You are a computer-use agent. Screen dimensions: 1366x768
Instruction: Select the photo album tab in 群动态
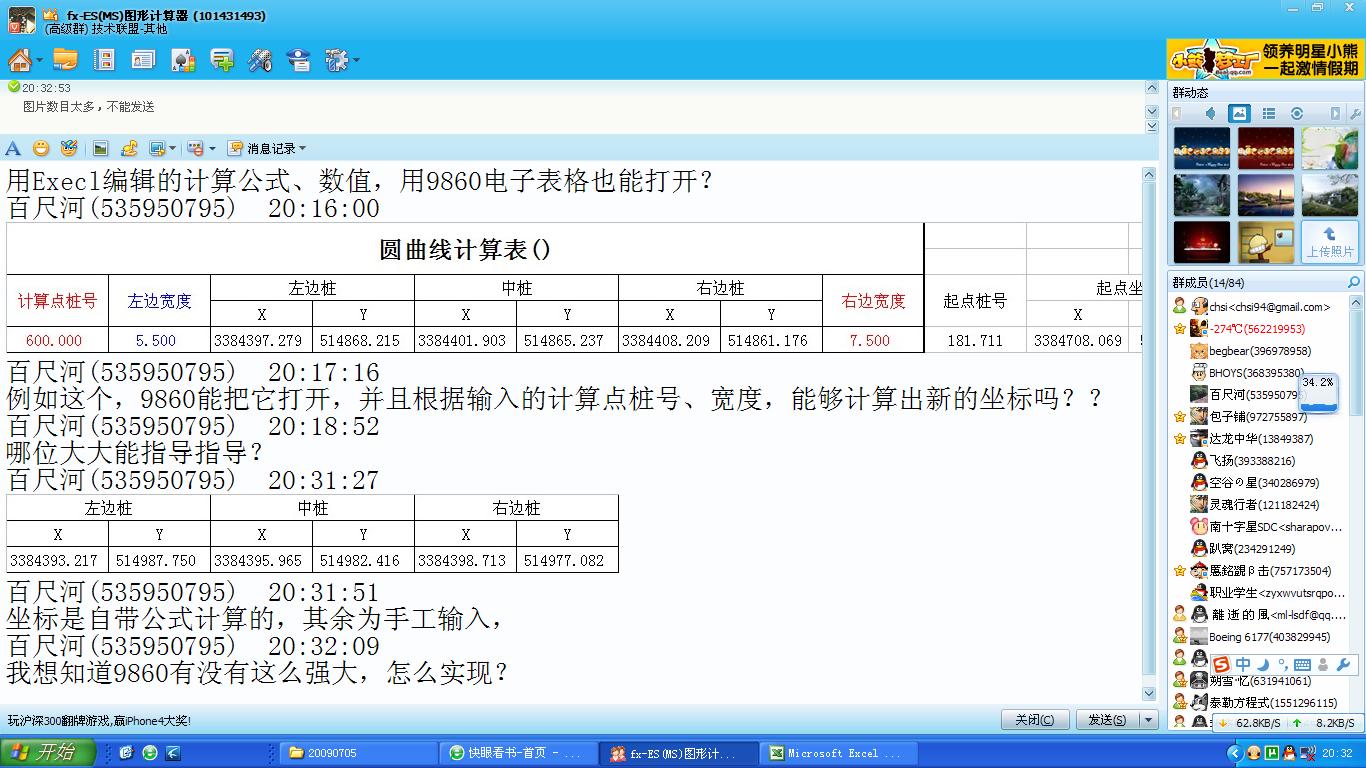click(x=1239, y=113)
